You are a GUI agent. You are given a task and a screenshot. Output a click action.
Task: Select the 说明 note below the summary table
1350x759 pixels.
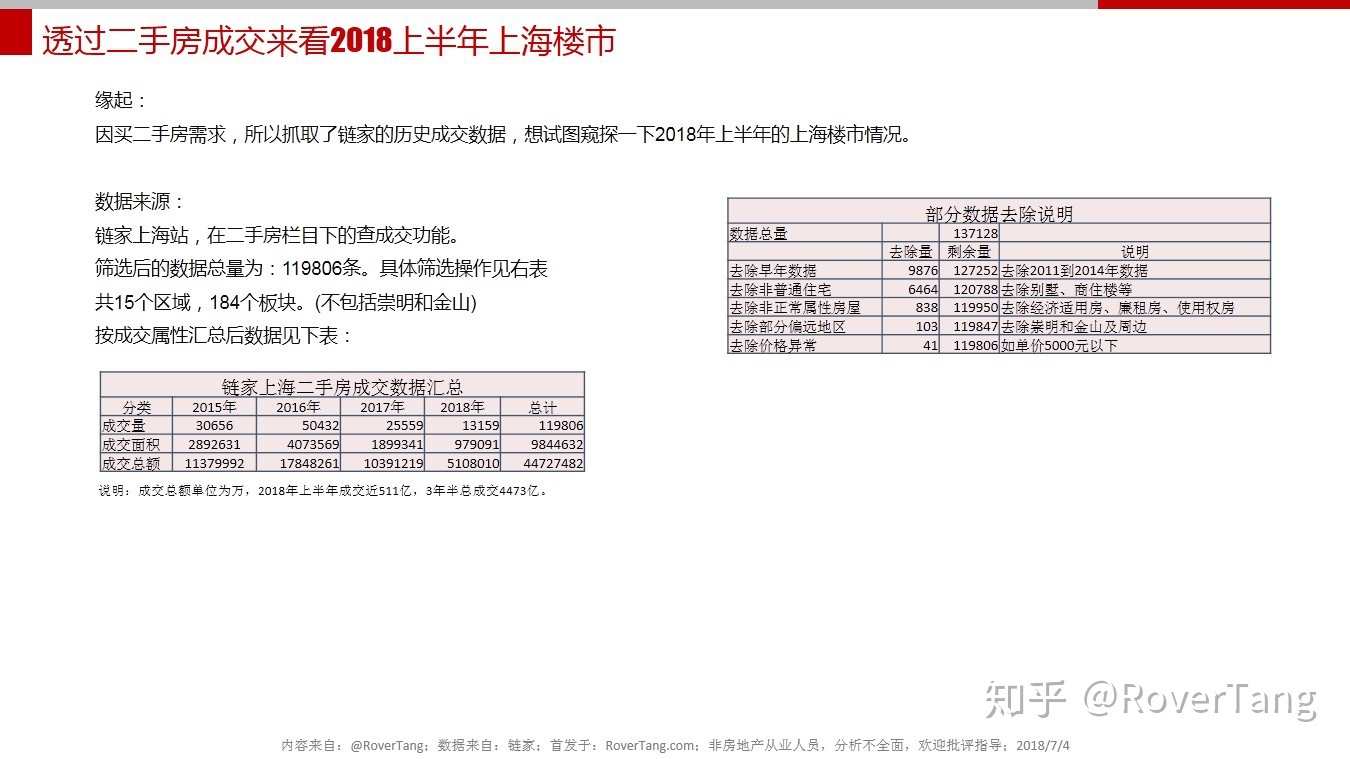(x=320, y=491)
